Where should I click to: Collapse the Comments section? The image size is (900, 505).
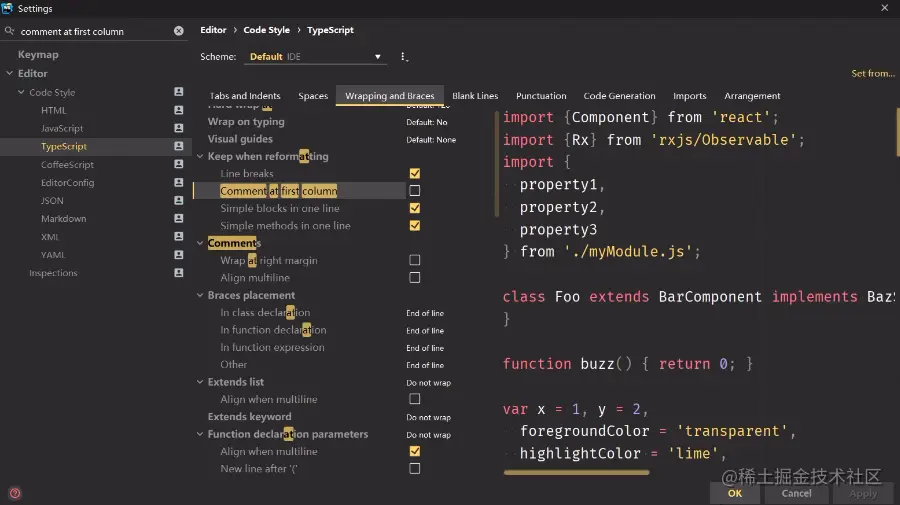tap(200, 243)
